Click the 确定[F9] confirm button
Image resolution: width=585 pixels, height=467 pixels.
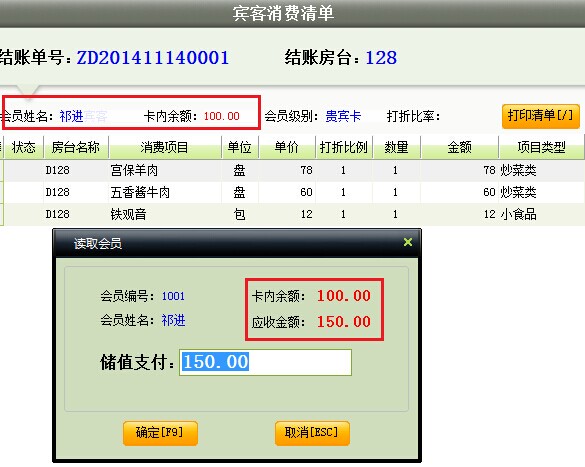point(160,433)
